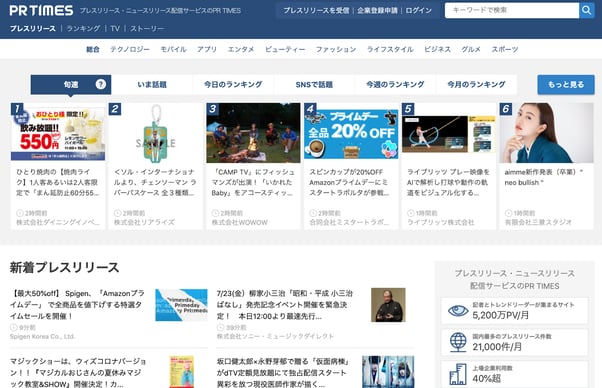The height and width of the screenshot is (388, 602).
Task: Select テクノロジー category
Action: click(130, 49)
